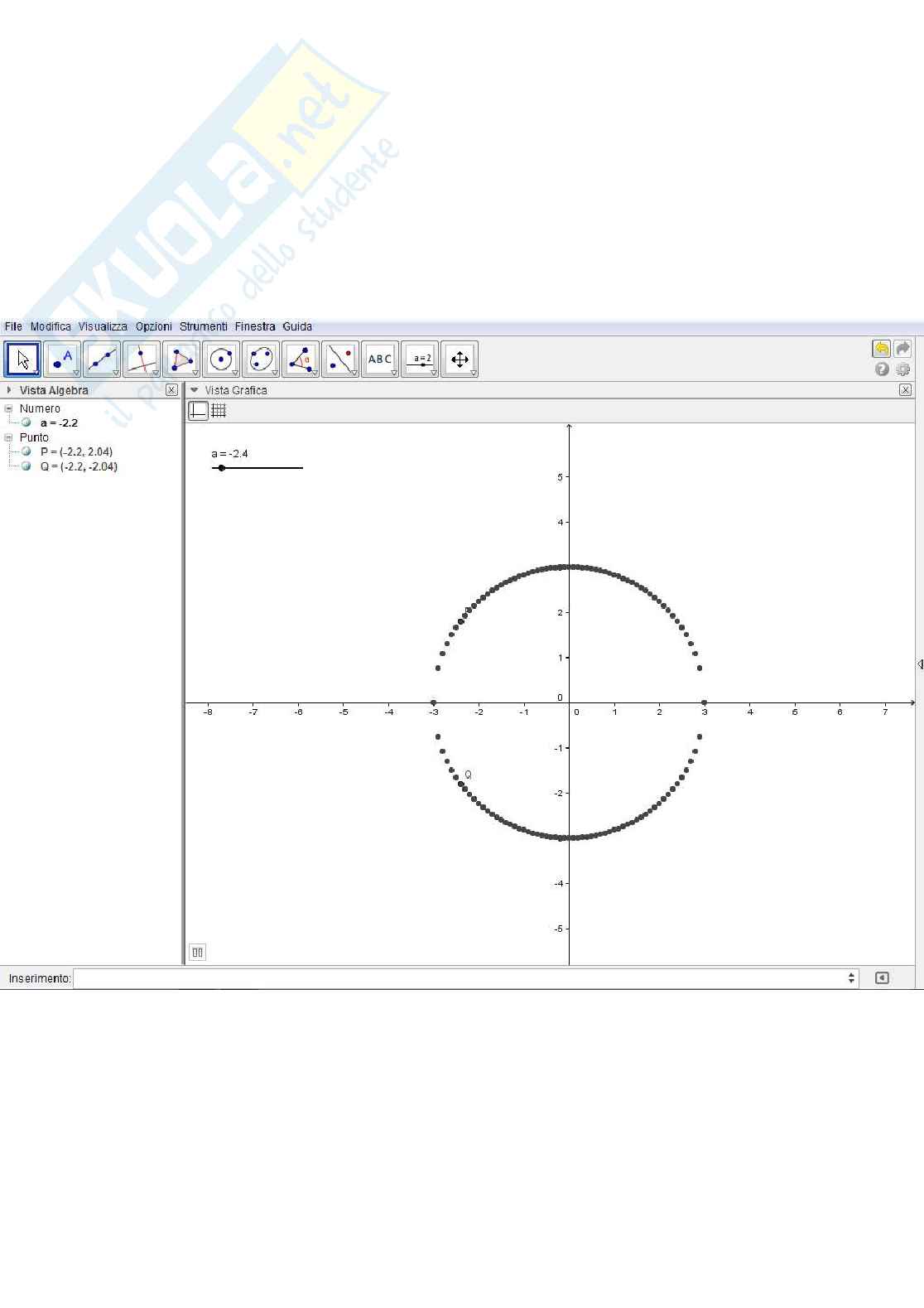Toggle the grid display button
The height and width of the screenshot is (1308, 924).
[219, 410]
